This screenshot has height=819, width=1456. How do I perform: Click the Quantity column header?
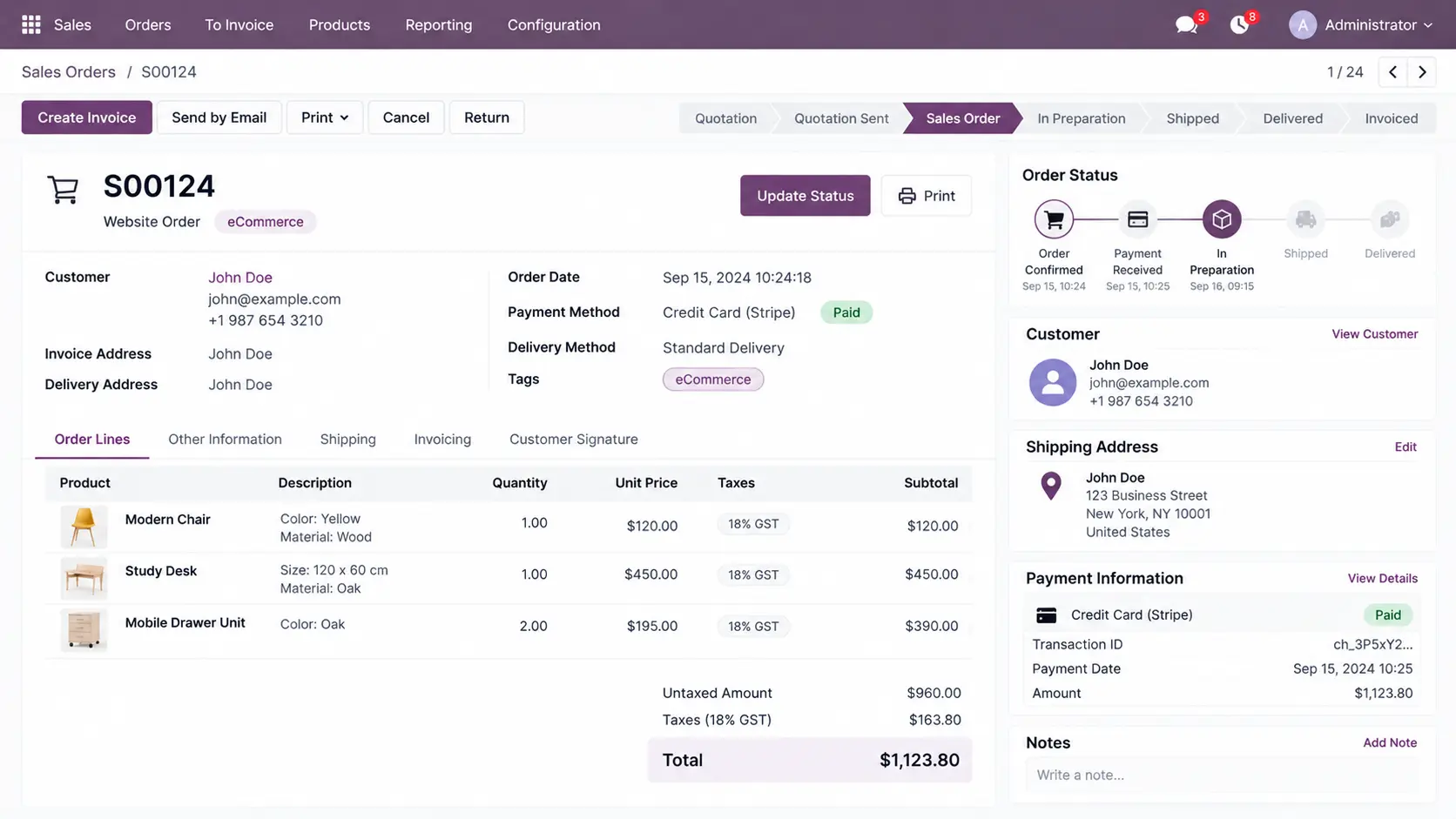click(520, 483)
